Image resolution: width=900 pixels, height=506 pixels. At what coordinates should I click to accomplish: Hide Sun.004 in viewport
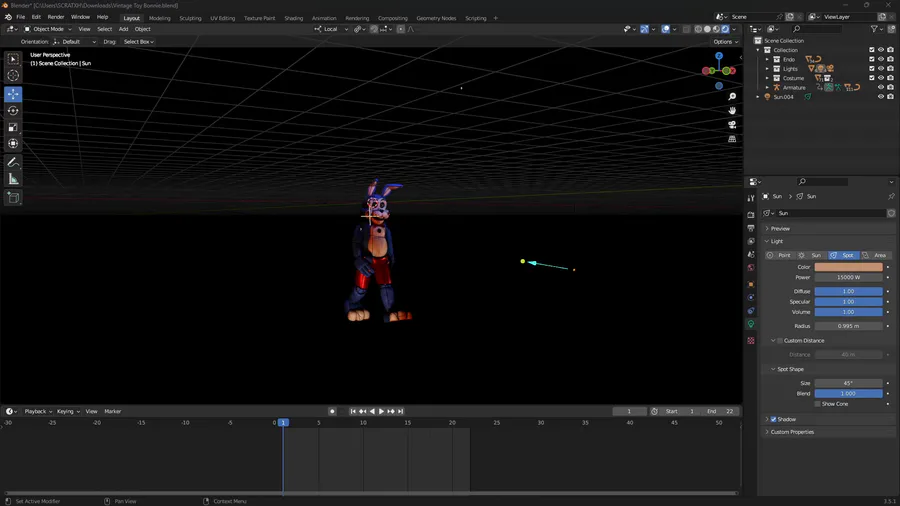[880, 97]
